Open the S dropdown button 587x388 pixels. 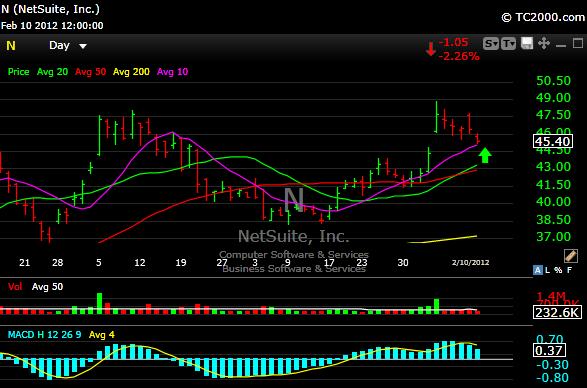tap(491, 44)
